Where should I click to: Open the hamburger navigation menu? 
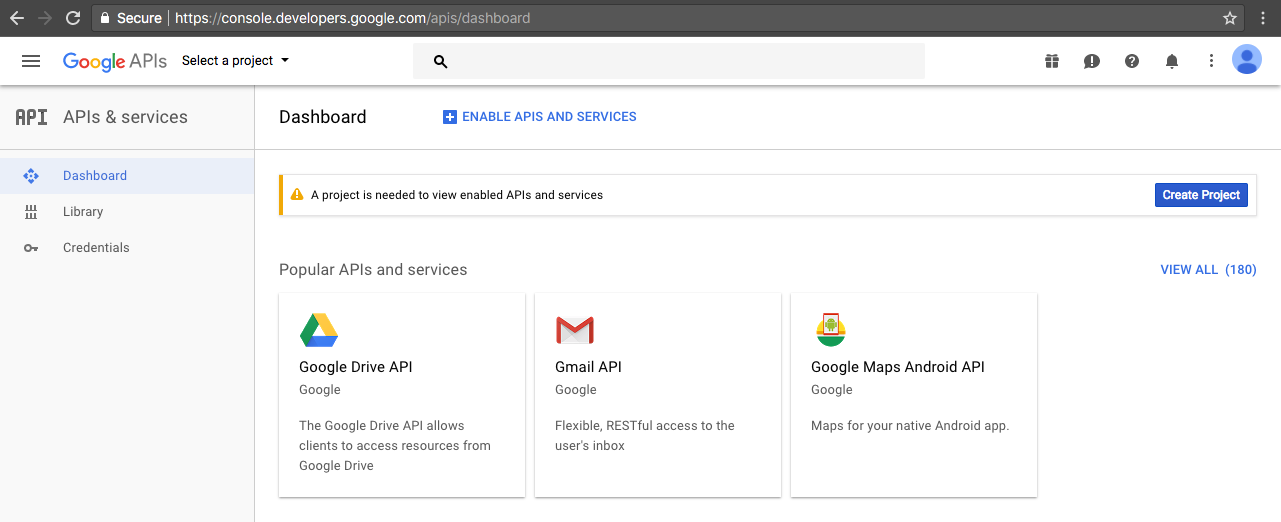tap(31, 61)
